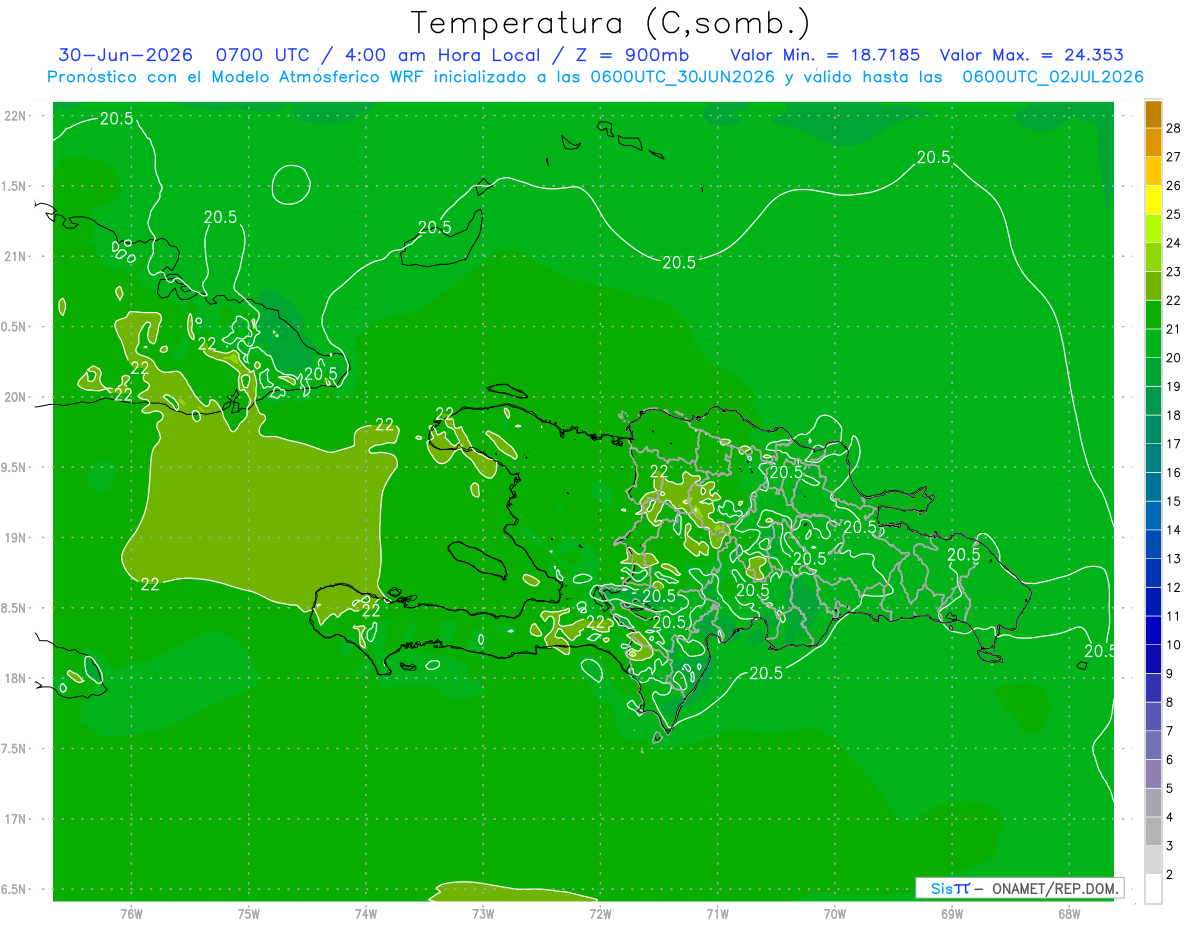Click the '18N' latitude axis label
Viewport: 1200px width, 927px height.
[x=15, y=679]
